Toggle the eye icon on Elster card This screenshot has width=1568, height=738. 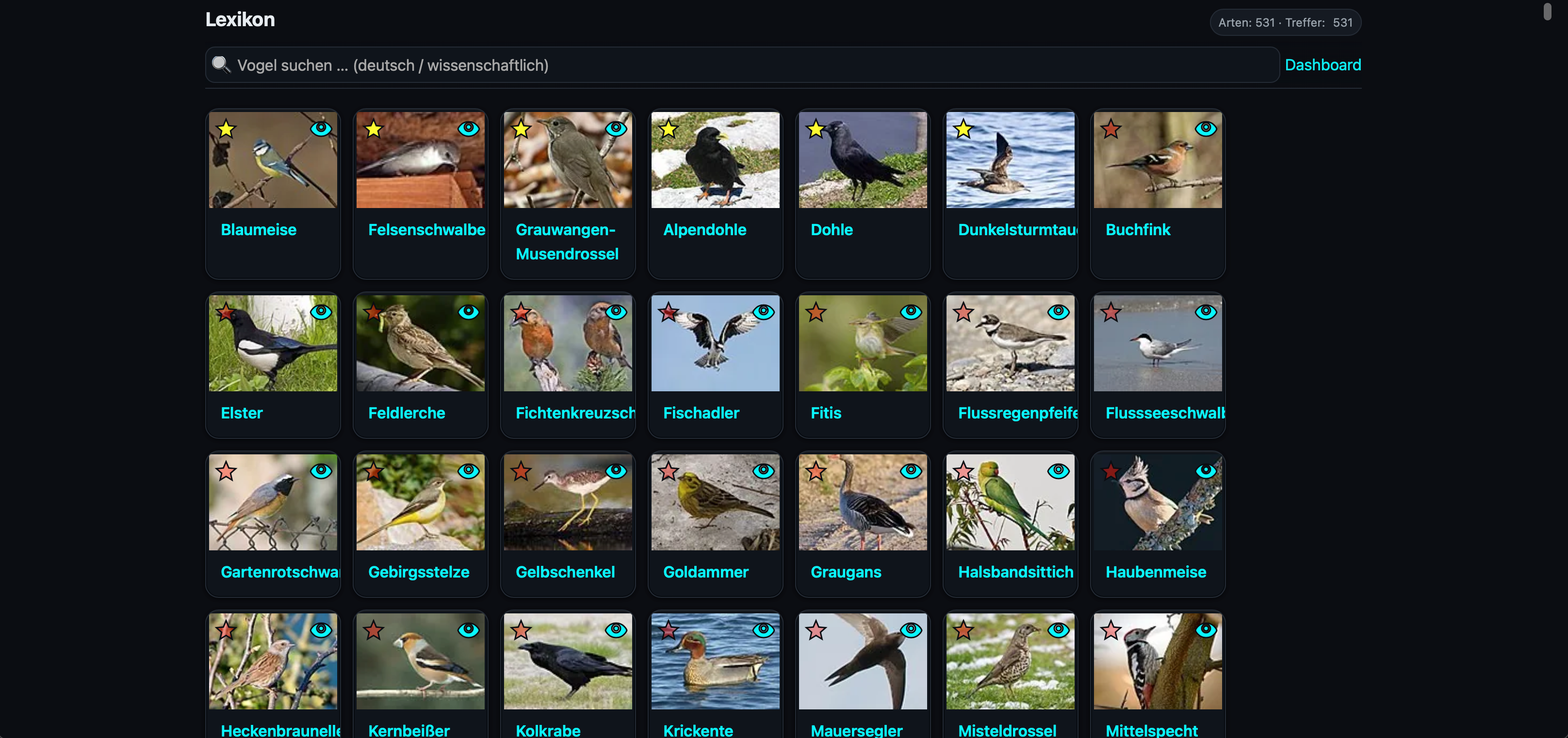[x=321, y=312]
